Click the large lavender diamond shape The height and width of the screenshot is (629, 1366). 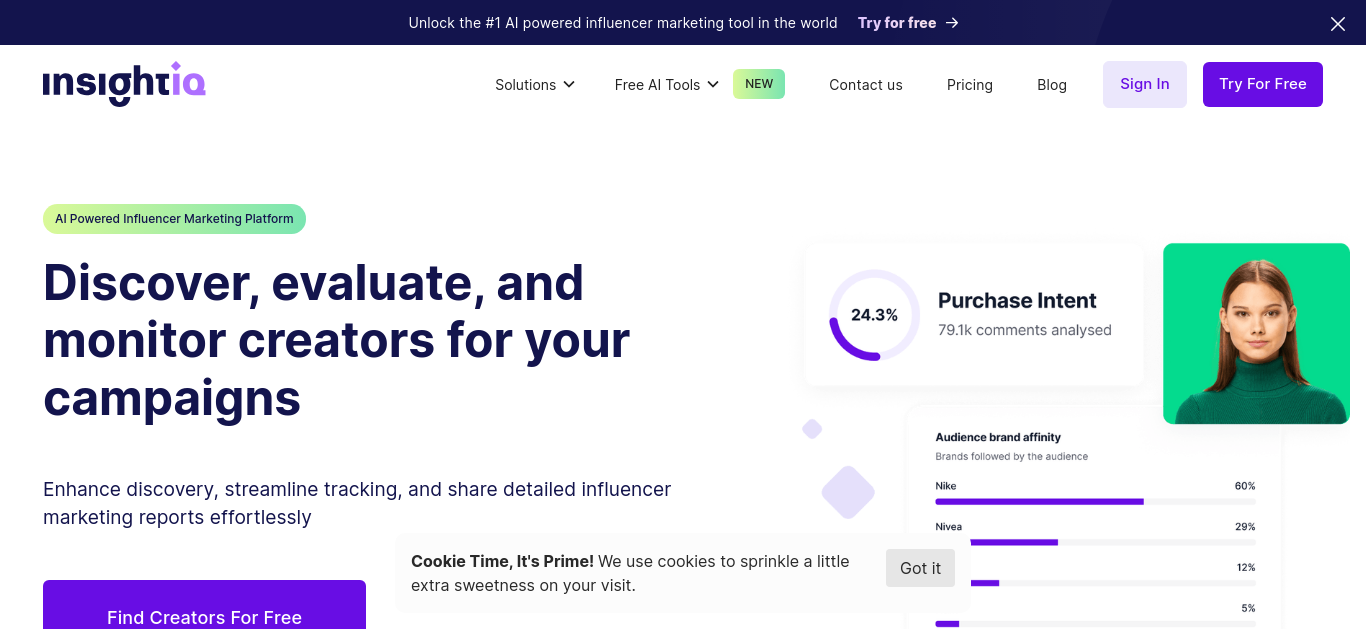click(848, 492)
